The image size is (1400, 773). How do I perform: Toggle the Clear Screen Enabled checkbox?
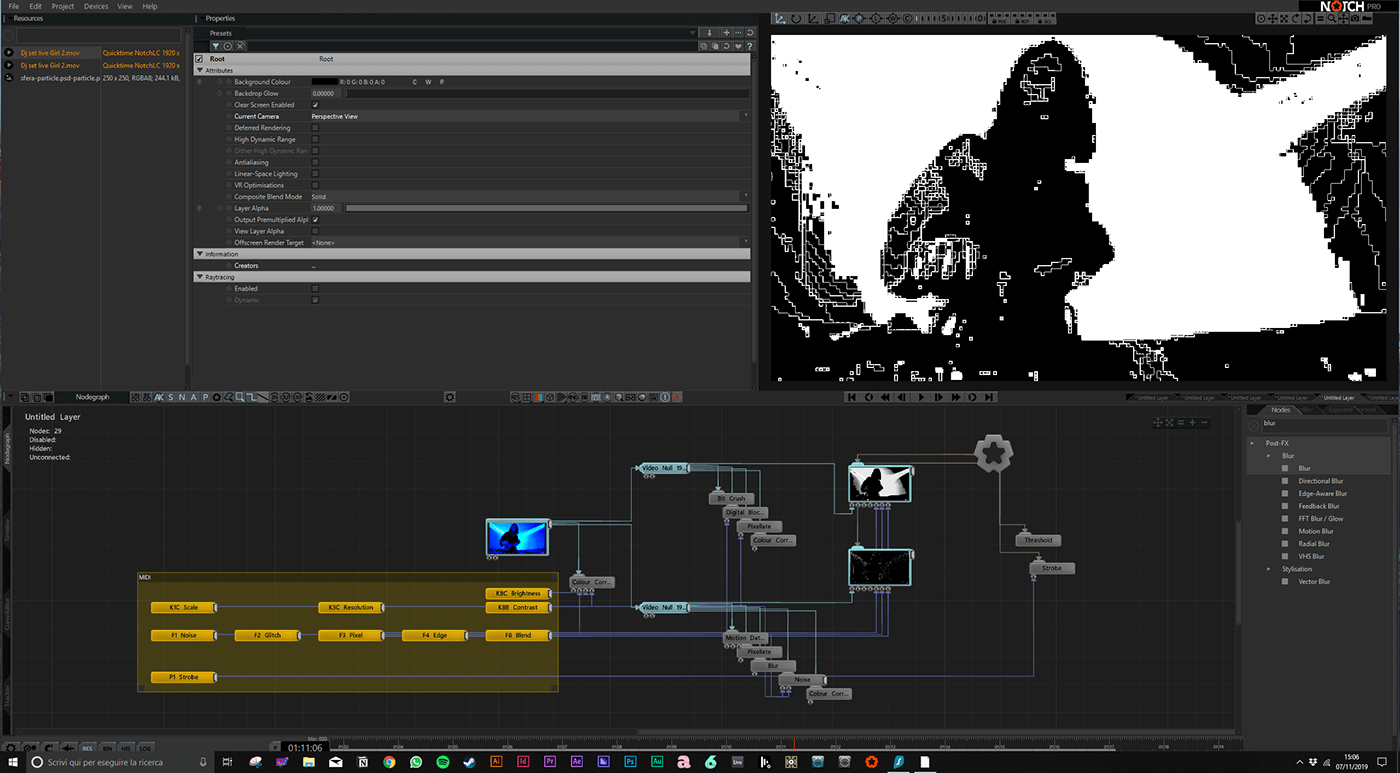(315, 105)
